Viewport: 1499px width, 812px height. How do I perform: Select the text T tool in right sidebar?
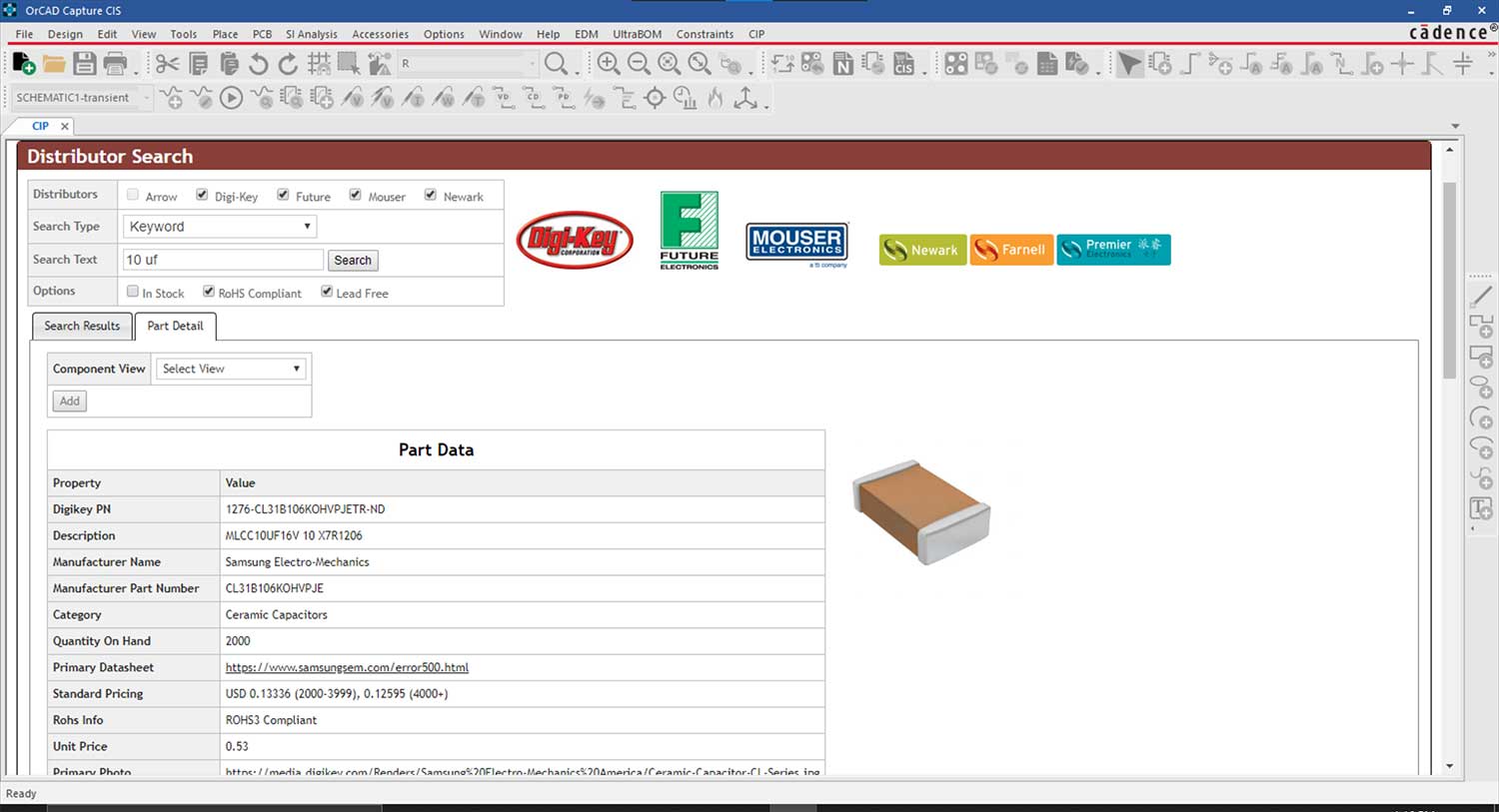pos(1481,508)
